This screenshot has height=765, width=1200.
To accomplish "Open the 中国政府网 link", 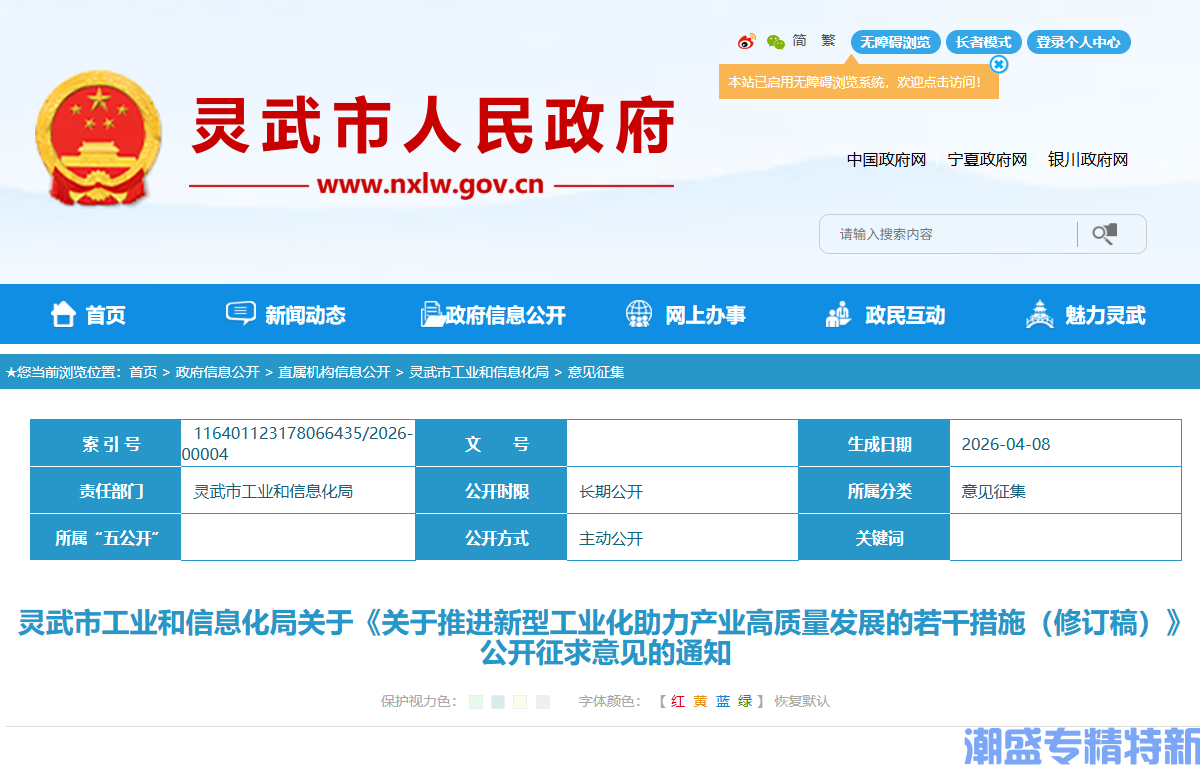I will coord(890,159).
